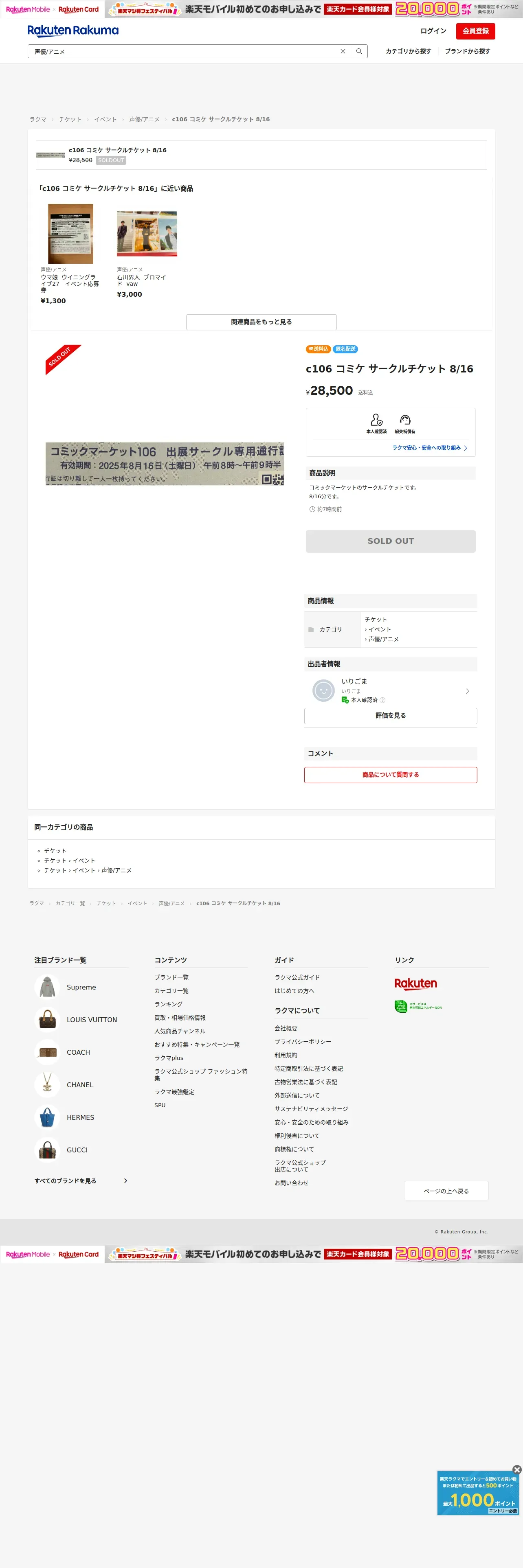The image size is (523, 1568).
Task: Click the grey SOLD OUT purchase button
Action: (390, 541)
